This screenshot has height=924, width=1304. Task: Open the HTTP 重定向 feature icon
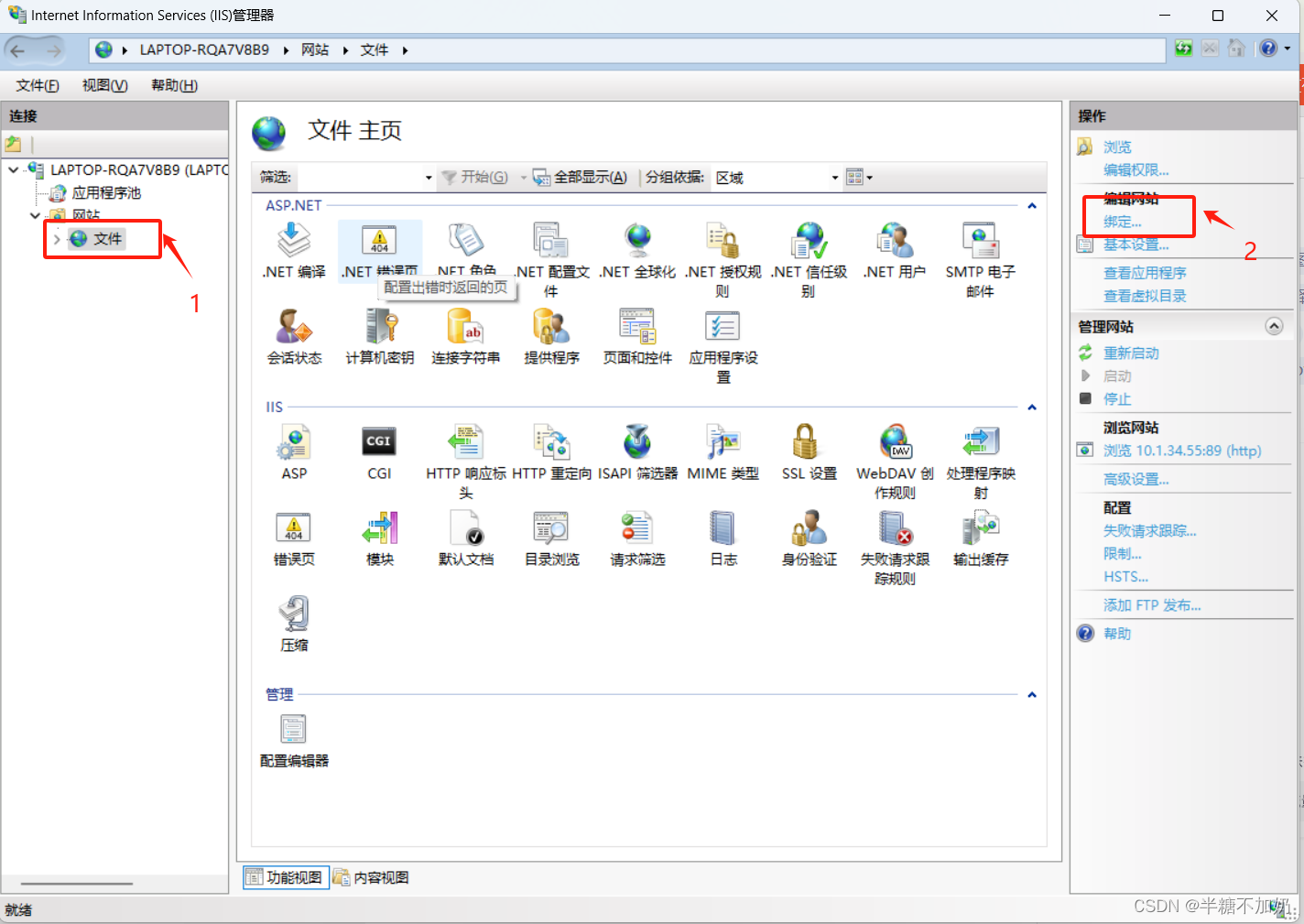tap(551, 442)
